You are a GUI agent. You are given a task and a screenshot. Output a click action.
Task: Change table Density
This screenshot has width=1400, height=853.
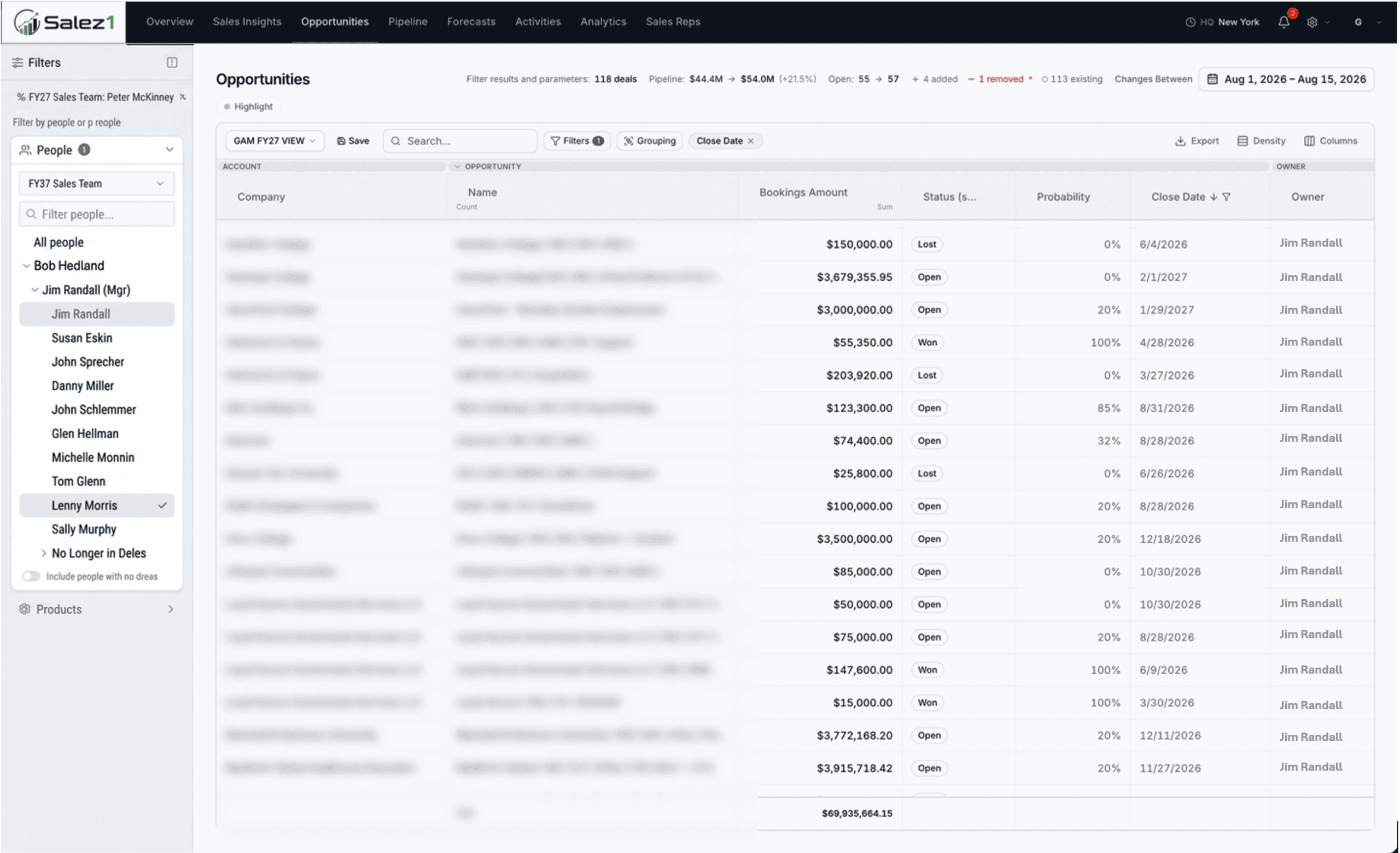[1261, 141]
